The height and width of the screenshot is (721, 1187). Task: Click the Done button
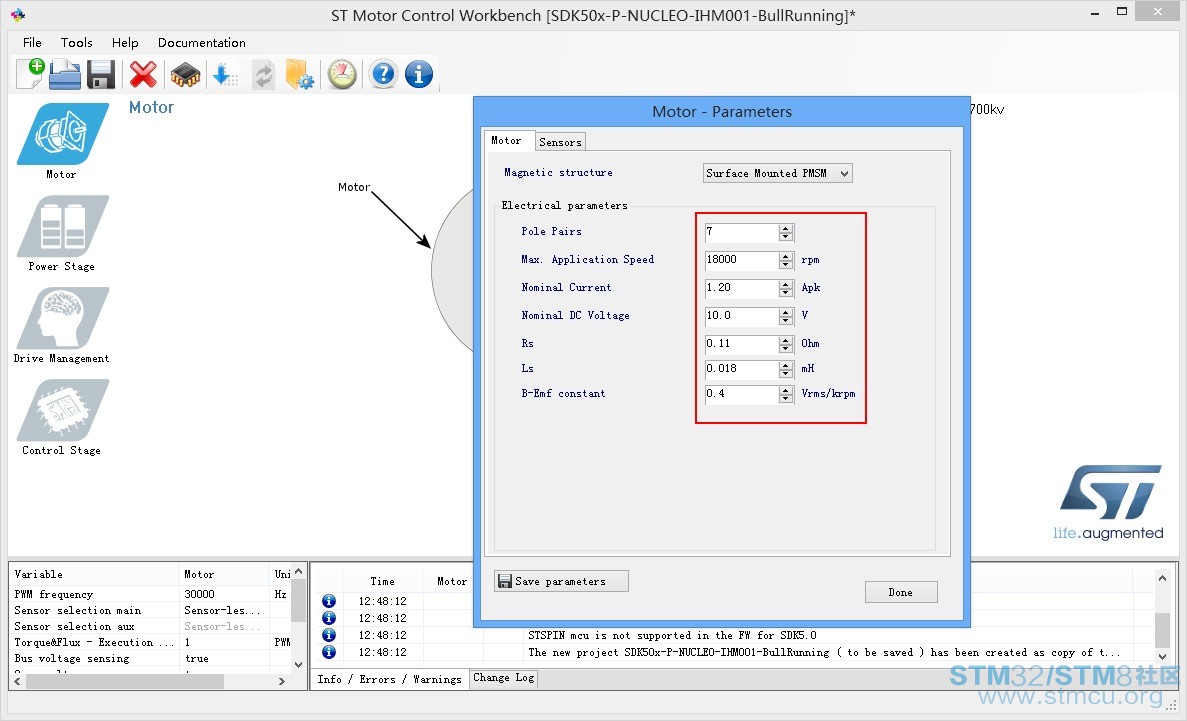point(901,592)
